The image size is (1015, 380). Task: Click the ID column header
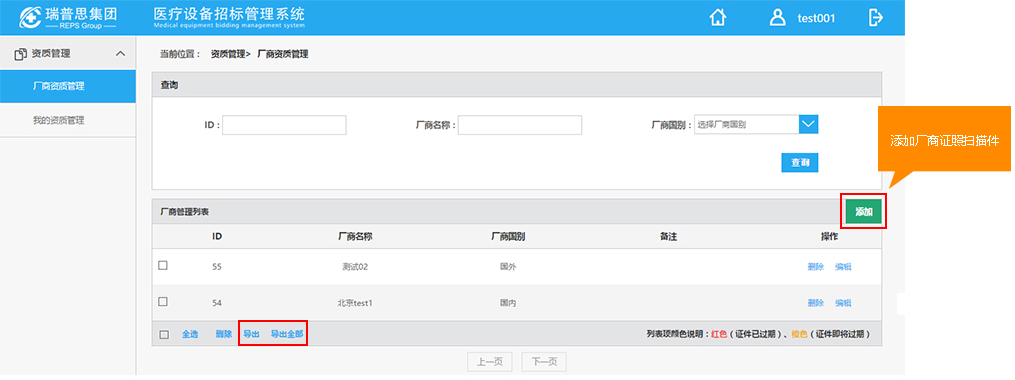coord(217,237)
